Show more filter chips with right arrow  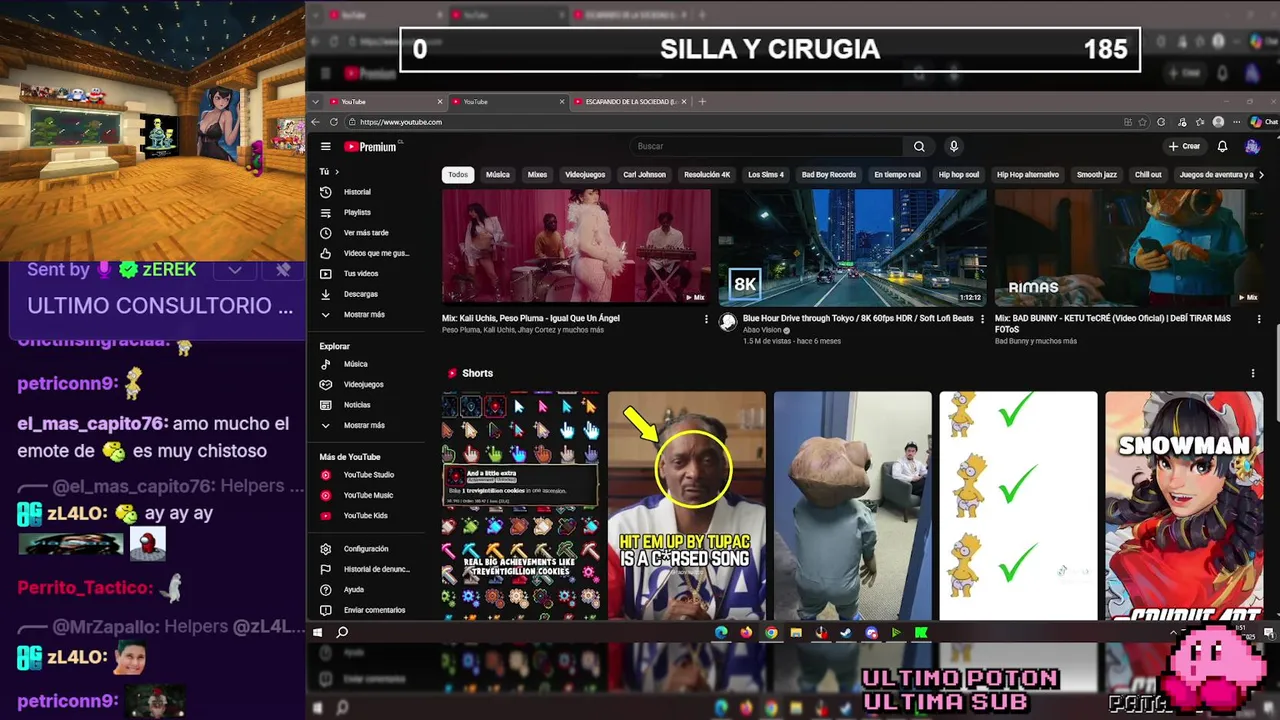click(1260, 175)
